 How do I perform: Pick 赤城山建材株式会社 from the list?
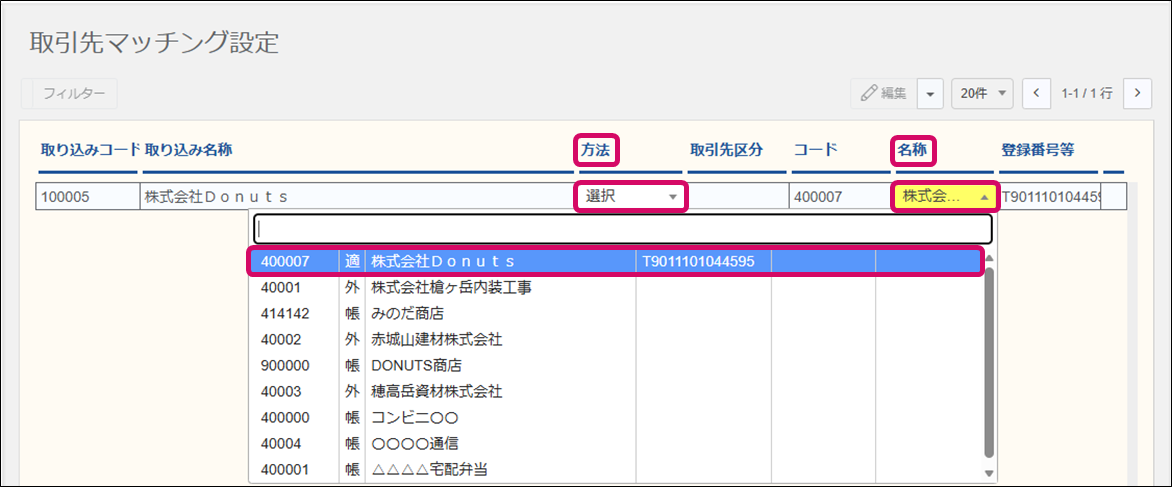436,340
